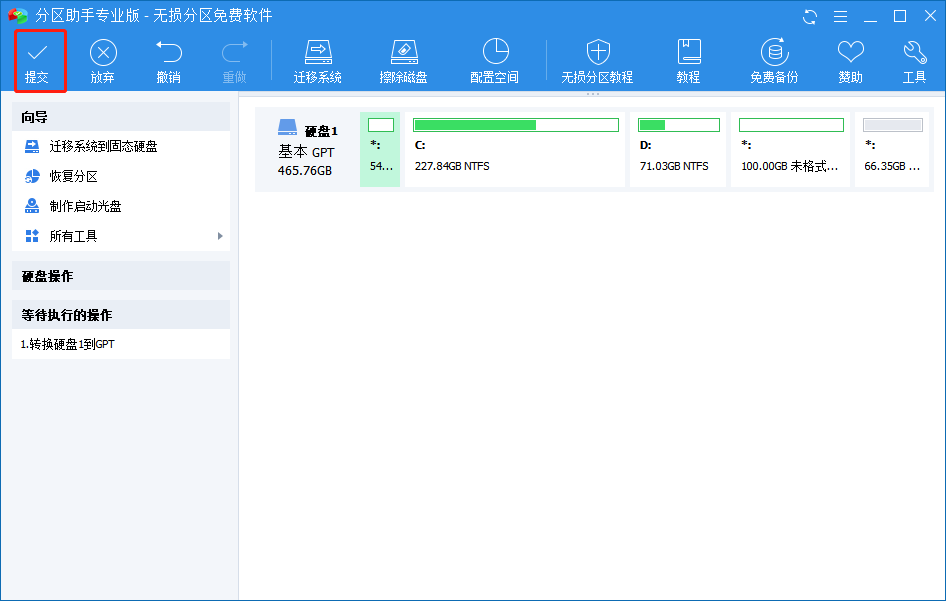The height and width of the screenshot is (601, 946).
Task: Click the 提交 (Apply) checkmark icon
Action: (37, 53)
